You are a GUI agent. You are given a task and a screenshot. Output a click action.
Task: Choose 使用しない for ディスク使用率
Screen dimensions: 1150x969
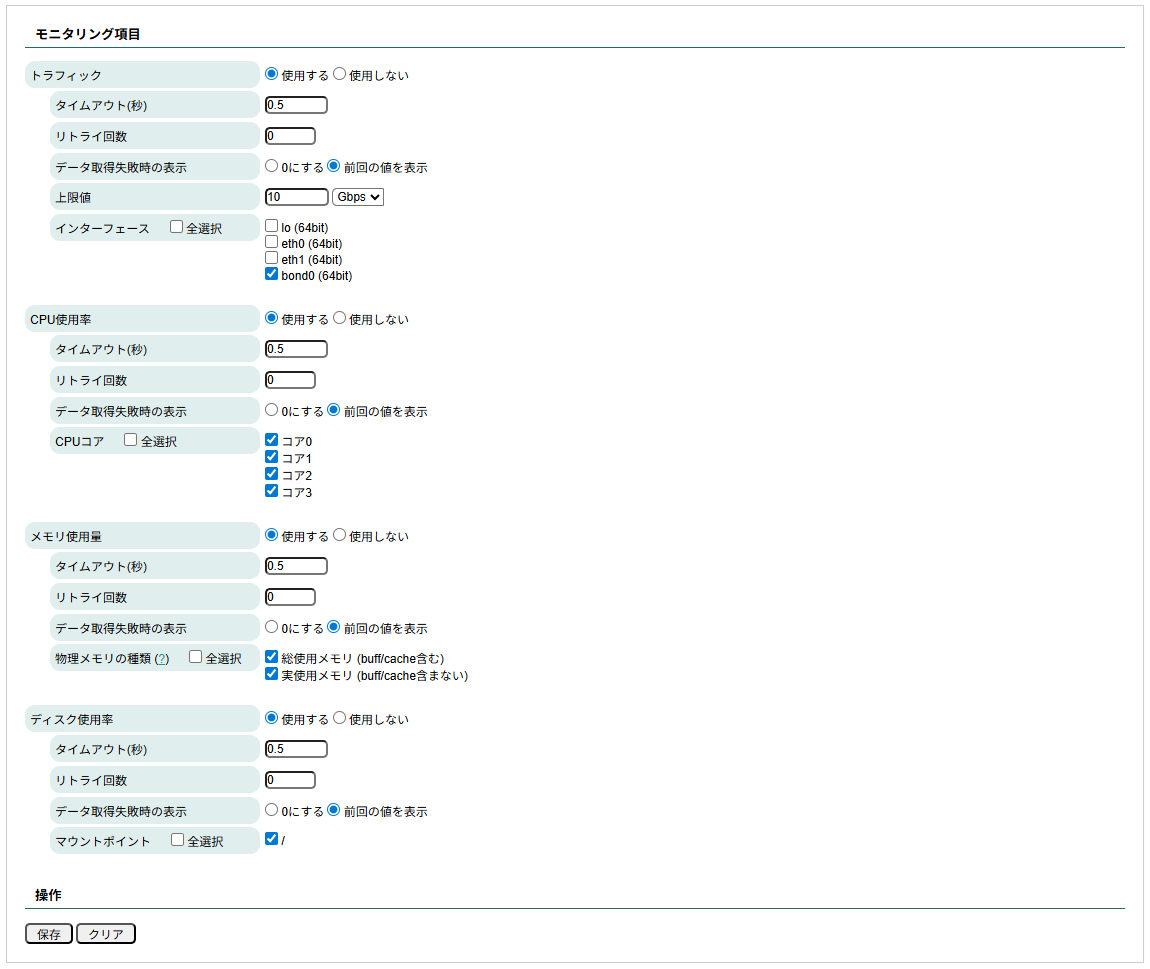click(x=339, y=718)
